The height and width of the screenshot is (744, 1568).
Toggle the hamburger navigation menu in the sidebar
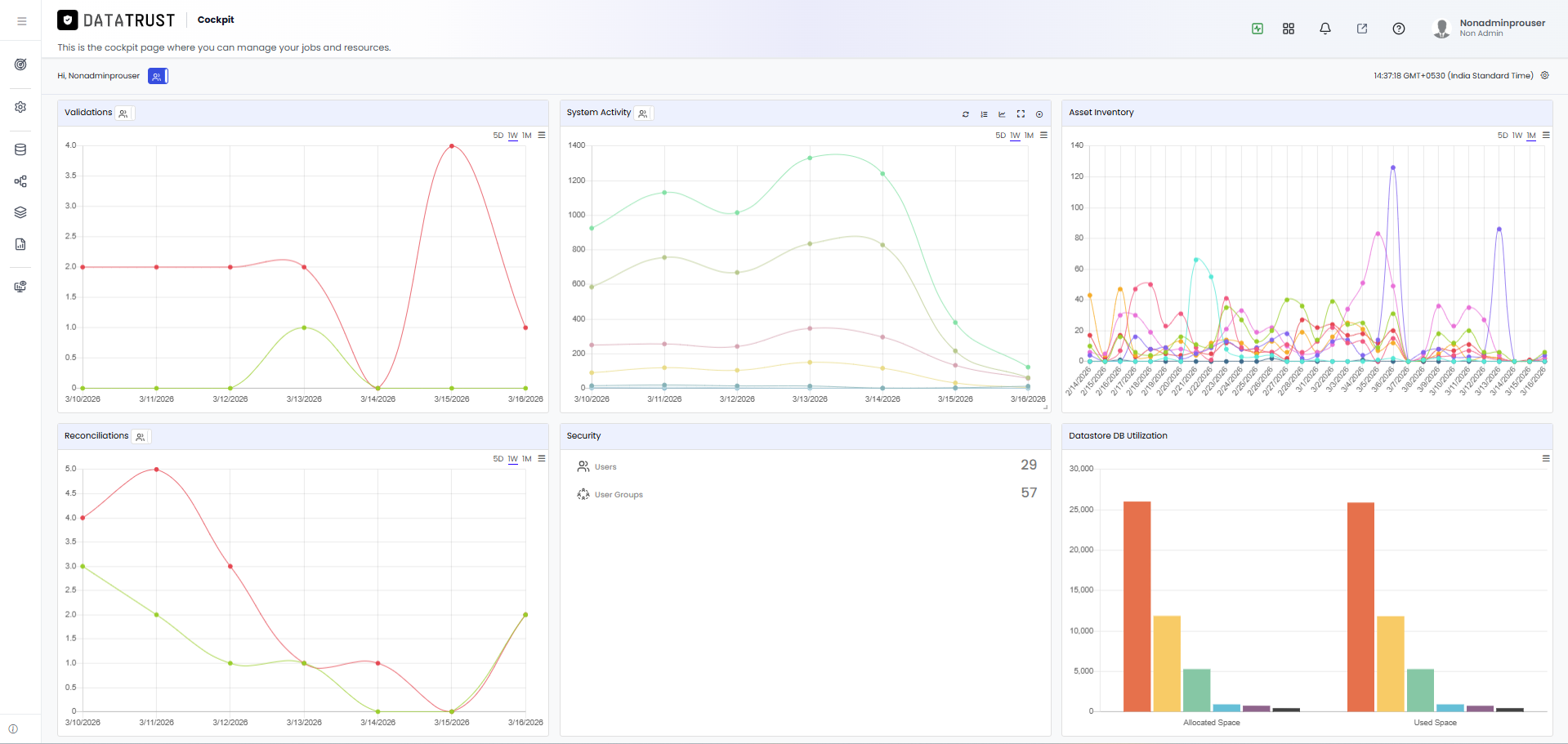tap(21, 21)
